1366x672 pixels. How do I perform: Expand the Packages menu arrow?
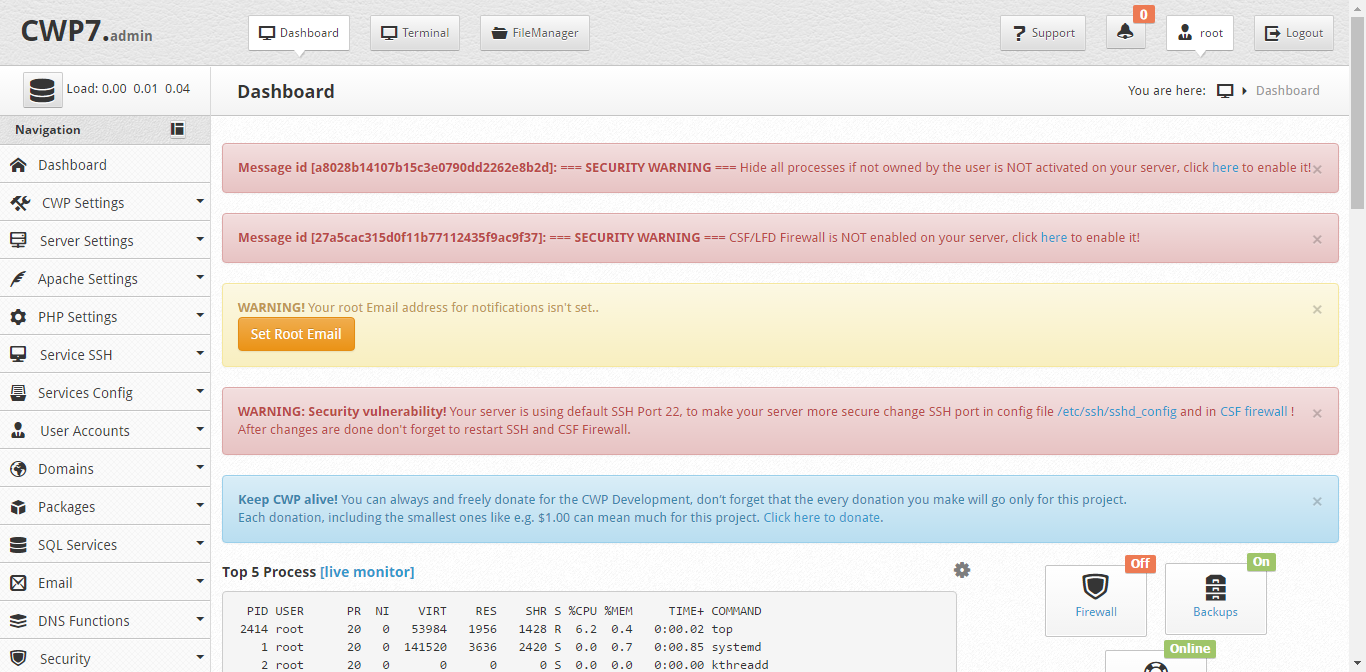tap(200, 505)
